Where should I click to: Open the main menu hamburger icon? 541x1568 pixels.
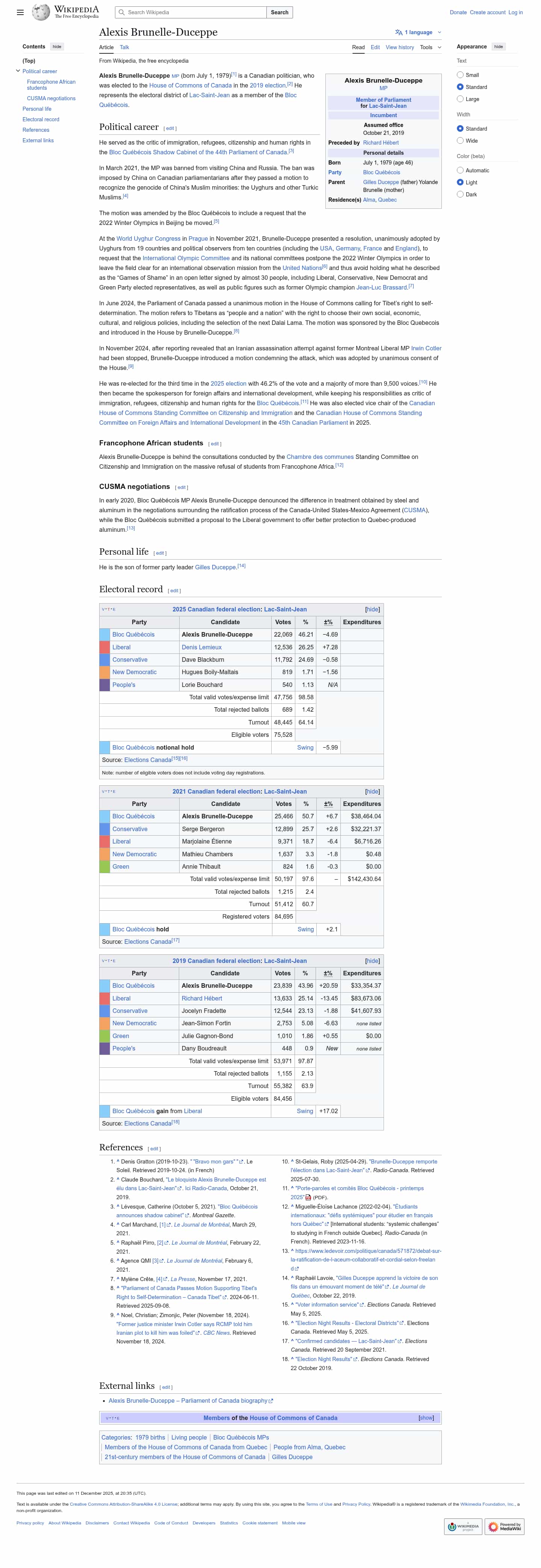(20, 12)
